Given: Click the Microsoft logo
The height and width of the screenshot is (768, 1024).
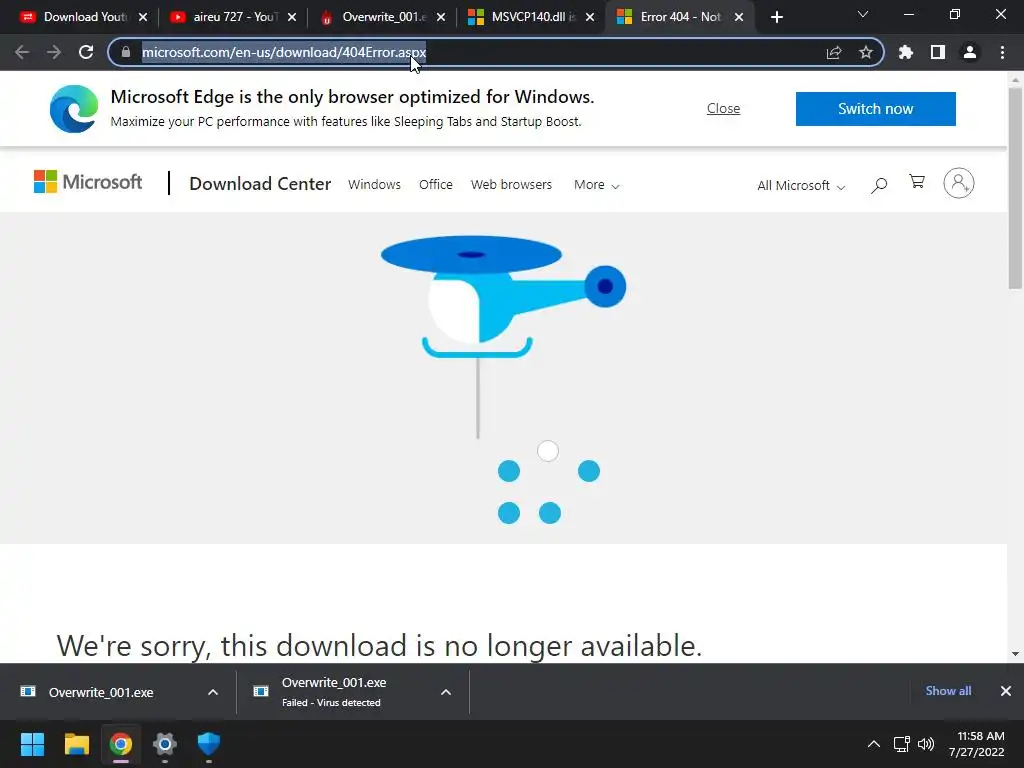Looking at the screenshot, I should click(x=88, y=182).
